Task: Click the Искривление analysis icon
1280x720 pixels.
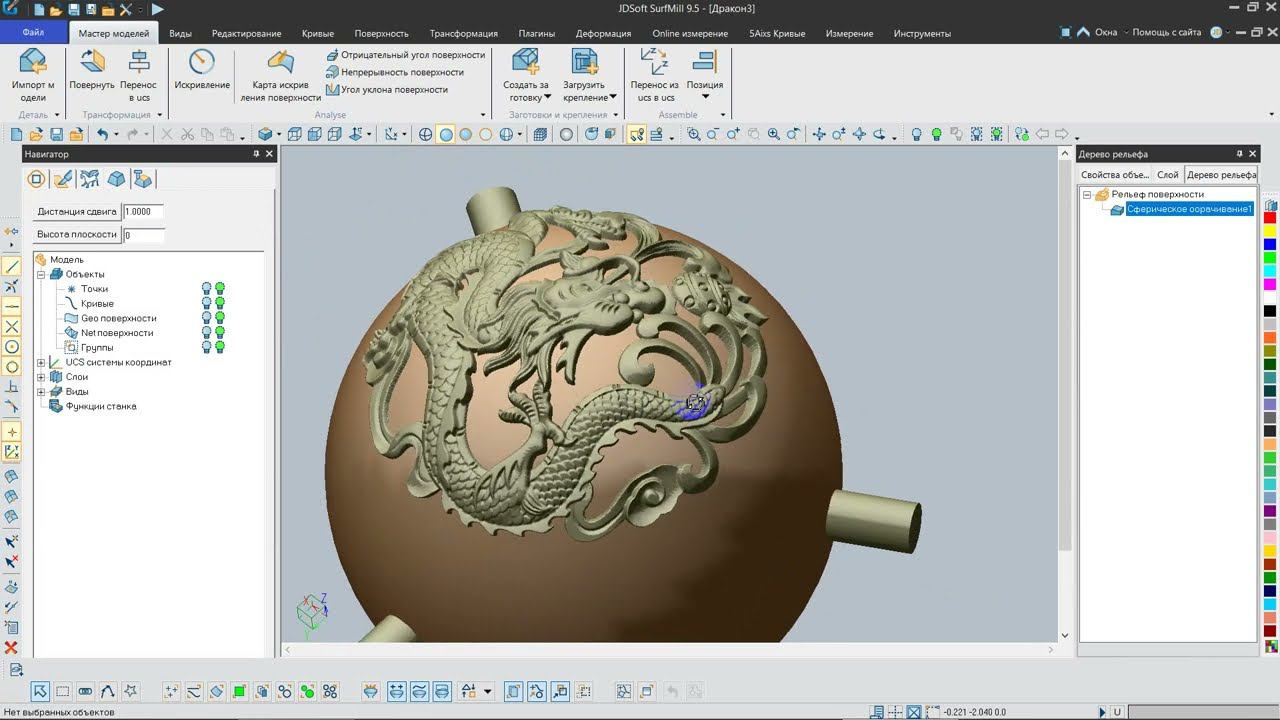Action: point(202,63)
